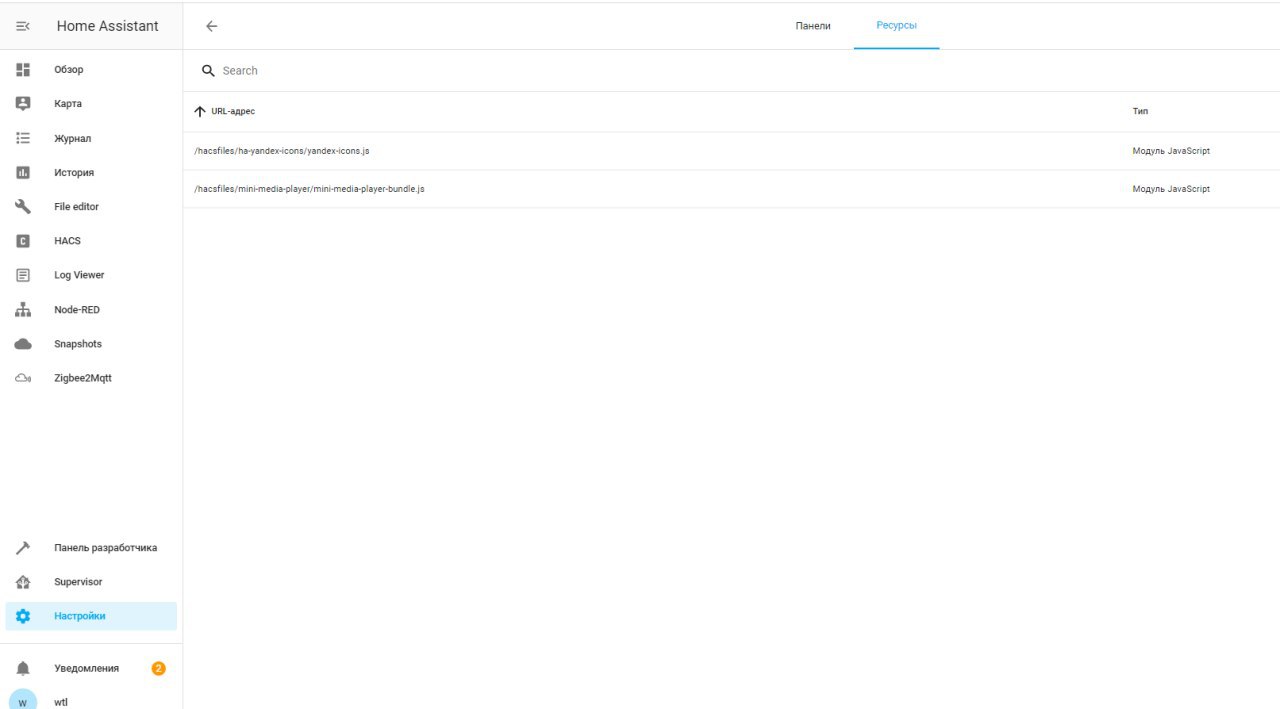Click the Уведомления bell icon
The width and height of the screenshot is (1280, 709).
click(x=23, y=668)
